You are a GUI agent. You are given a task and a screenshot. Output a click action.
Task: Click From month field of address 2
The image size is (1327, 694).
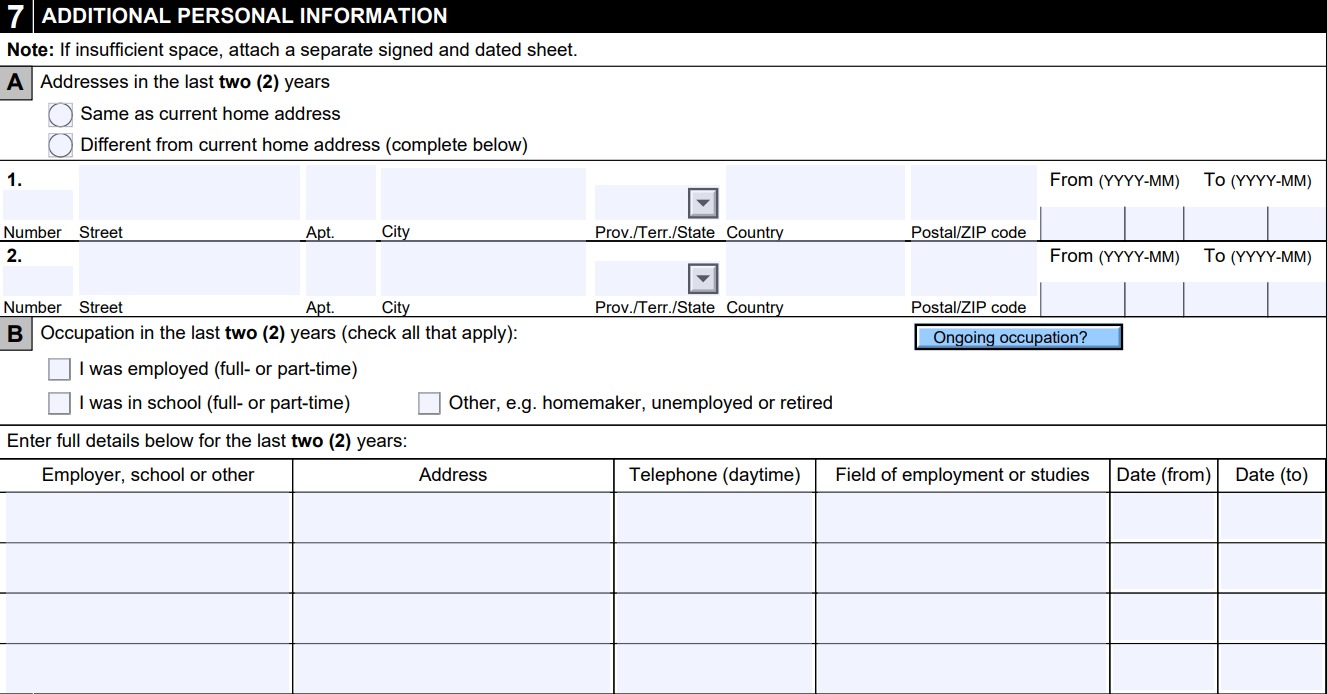[x=1155, y=299]
